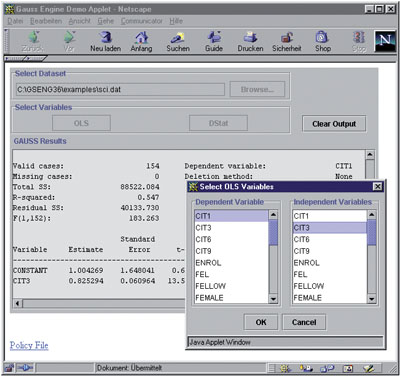Open the Ansicht menu
400x376 pixels.
(x=80, y=21)
